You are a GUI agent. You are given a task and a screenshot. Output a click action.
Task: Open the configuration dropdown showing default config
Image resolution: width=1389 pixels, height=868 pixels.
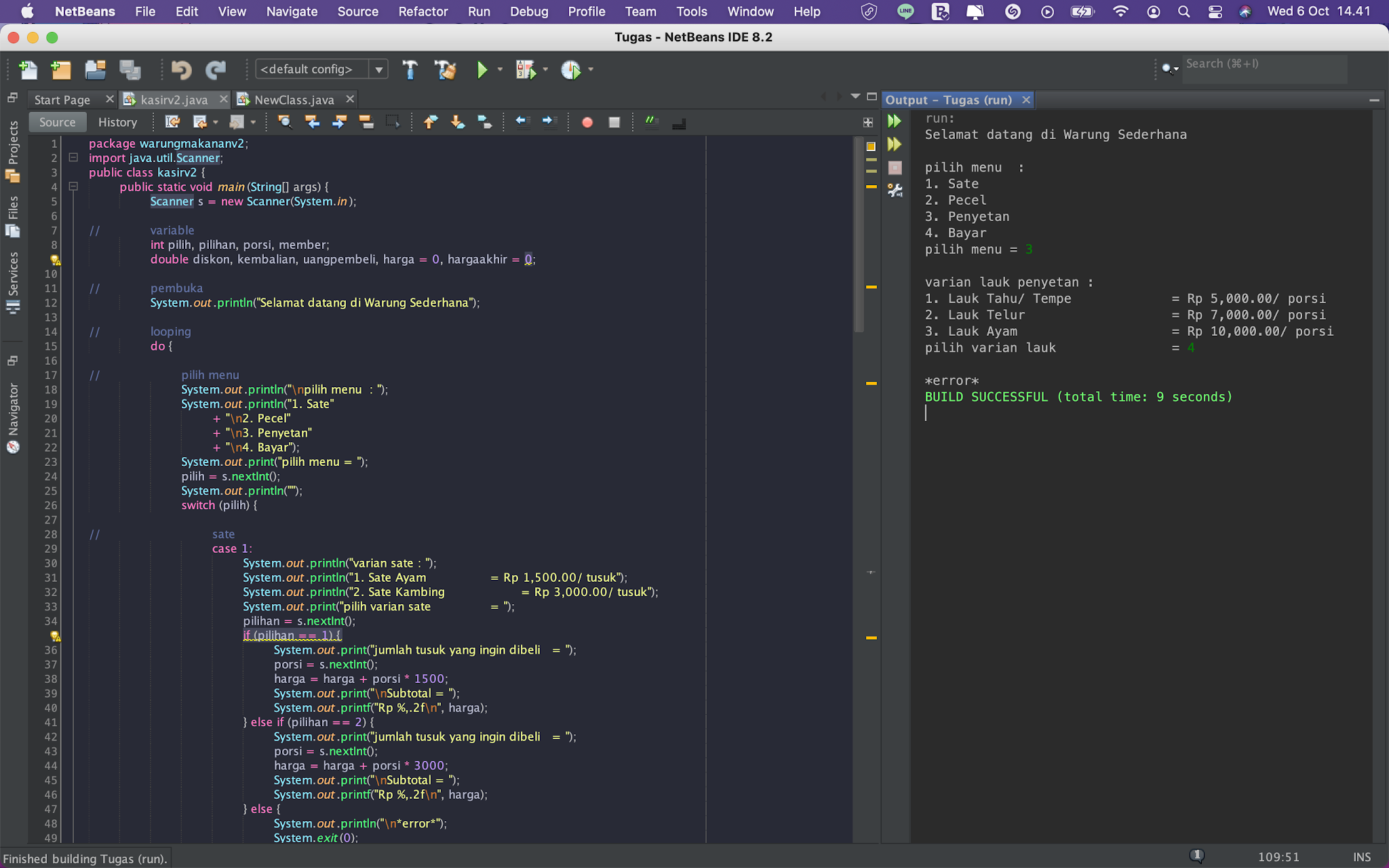coord(321,69)
